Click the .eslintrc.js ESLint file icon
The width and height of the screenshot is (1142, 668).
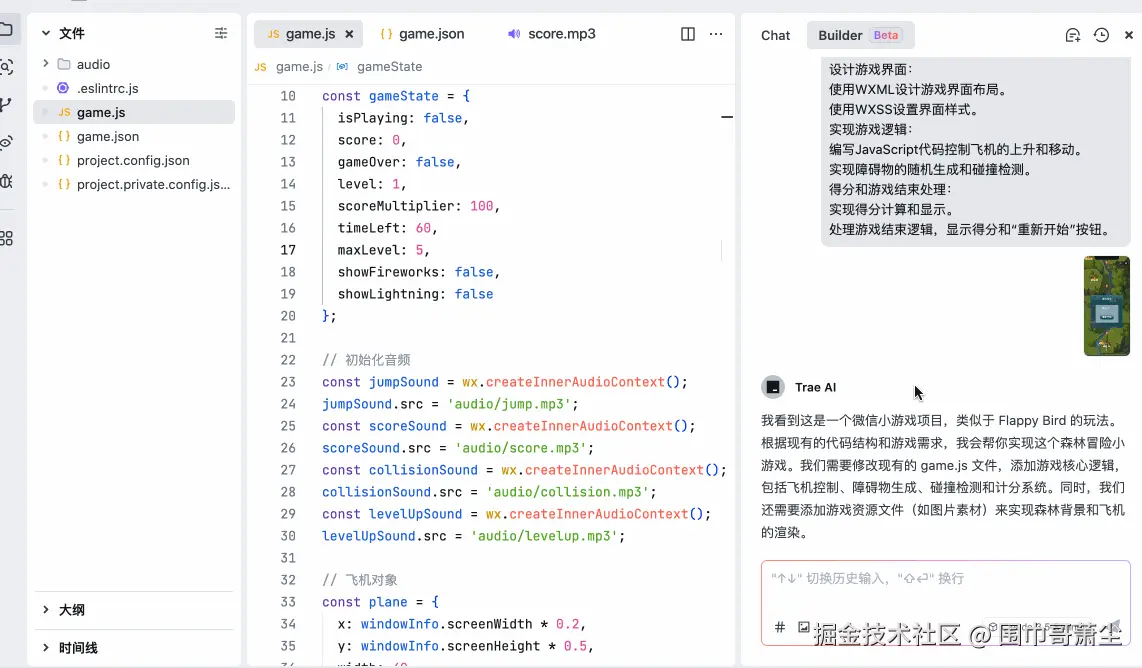(x=63, y=88)
